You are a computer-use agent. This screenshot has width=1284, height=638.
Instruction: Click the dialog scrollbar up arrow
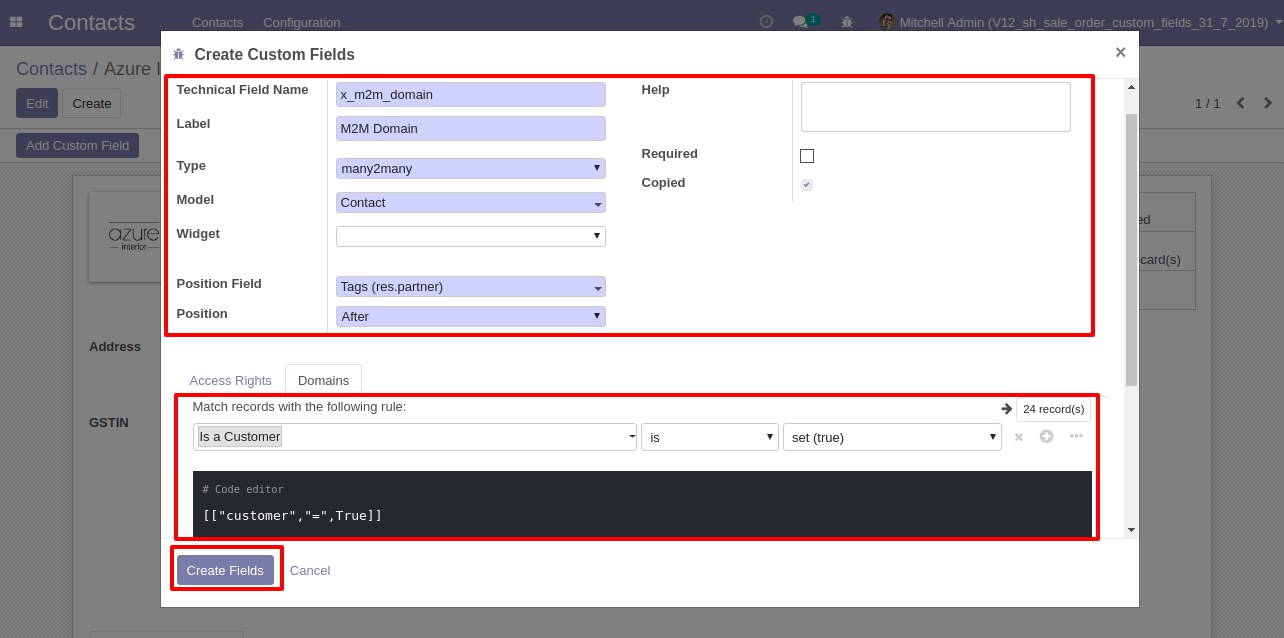click(x=1131, y=87)
